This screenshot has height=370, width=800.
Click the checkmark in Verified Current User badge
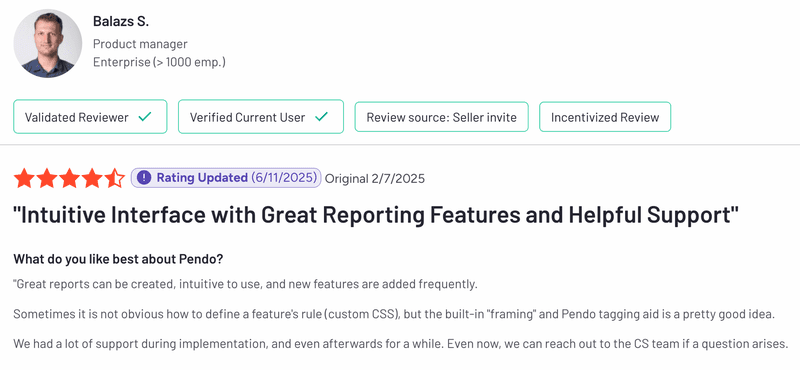point(321,117)
